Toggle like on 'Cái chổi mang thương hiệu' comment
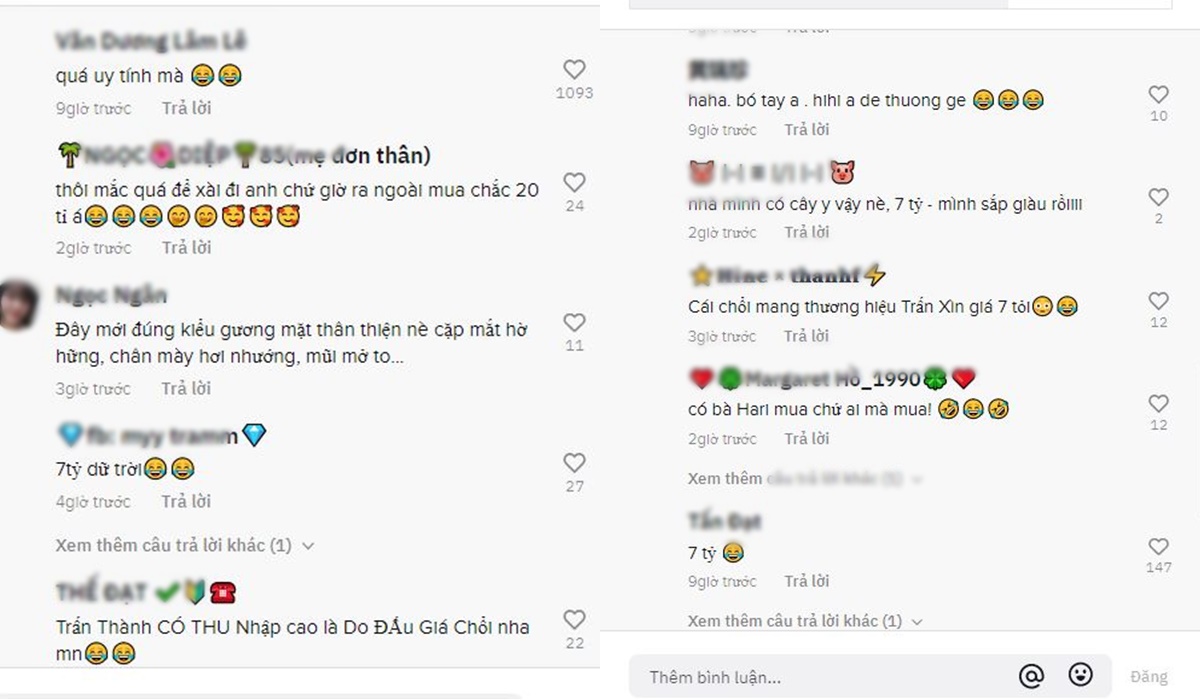The height and width of the screenshot is (700, 1200). click(x=1158, y=300)
